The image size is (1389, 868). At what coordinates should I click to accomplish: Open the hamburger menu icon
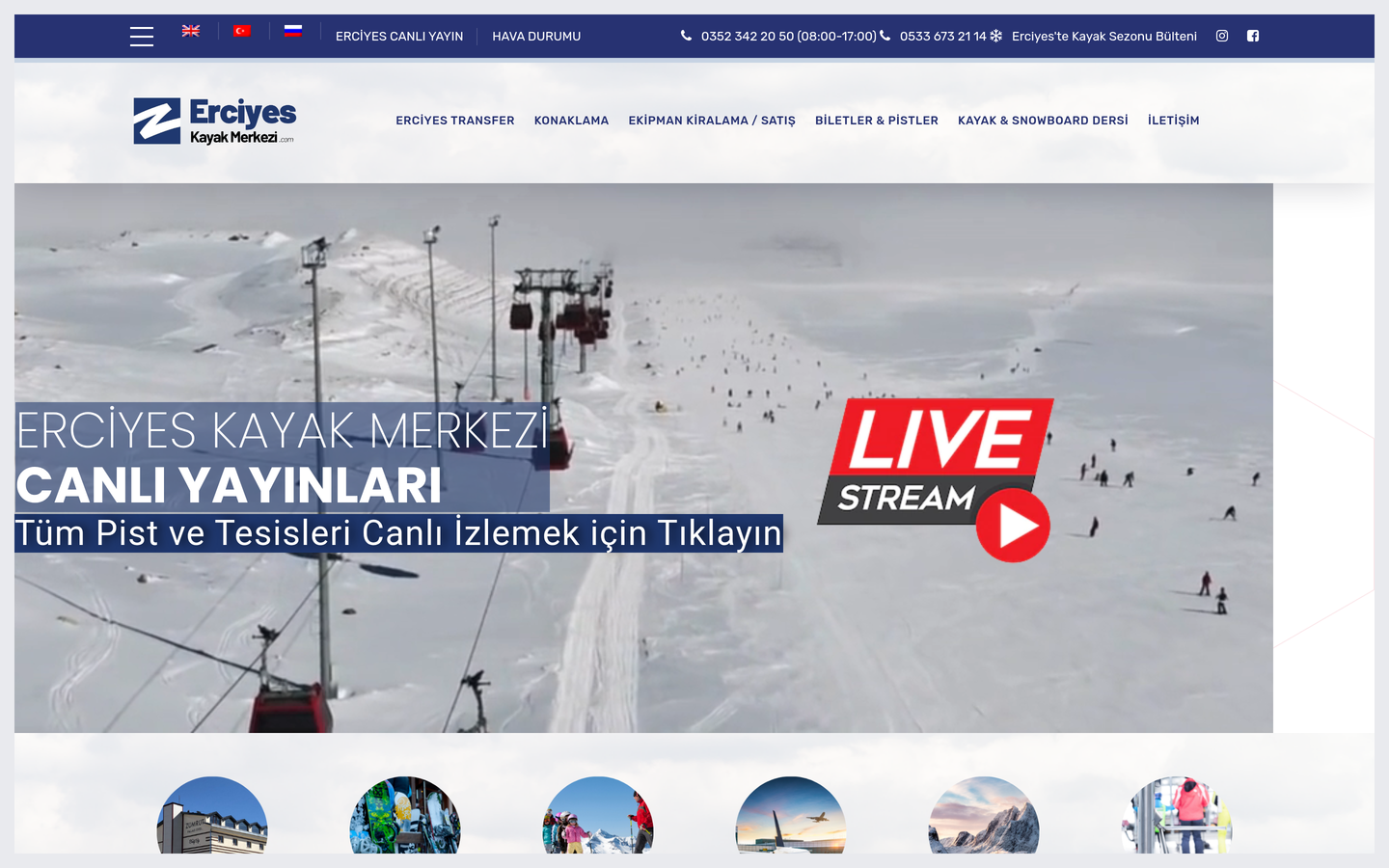142,37
